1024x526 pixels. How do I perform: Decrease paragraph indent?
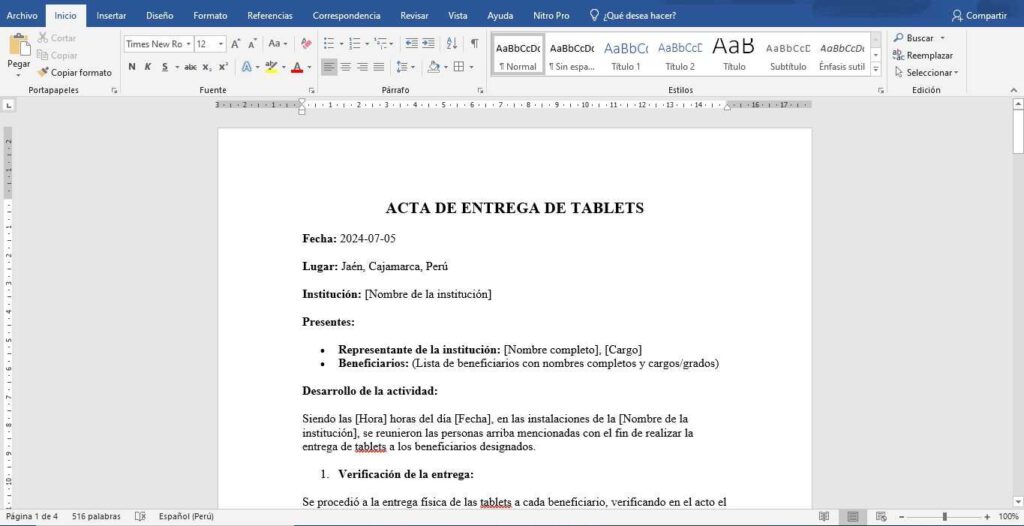tap(411, 44)
